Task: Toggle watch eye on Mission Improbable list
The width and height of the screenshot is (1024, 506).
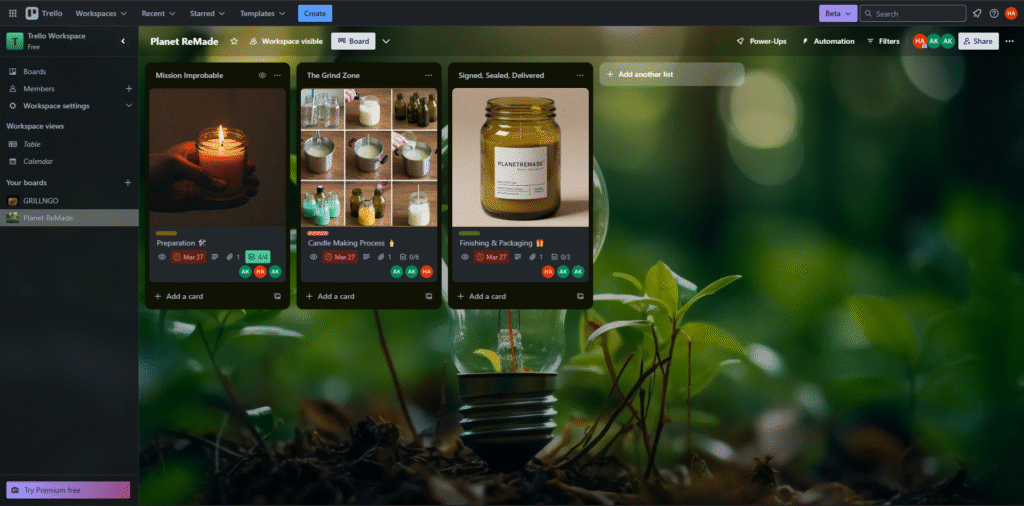Action: point(262,75)
